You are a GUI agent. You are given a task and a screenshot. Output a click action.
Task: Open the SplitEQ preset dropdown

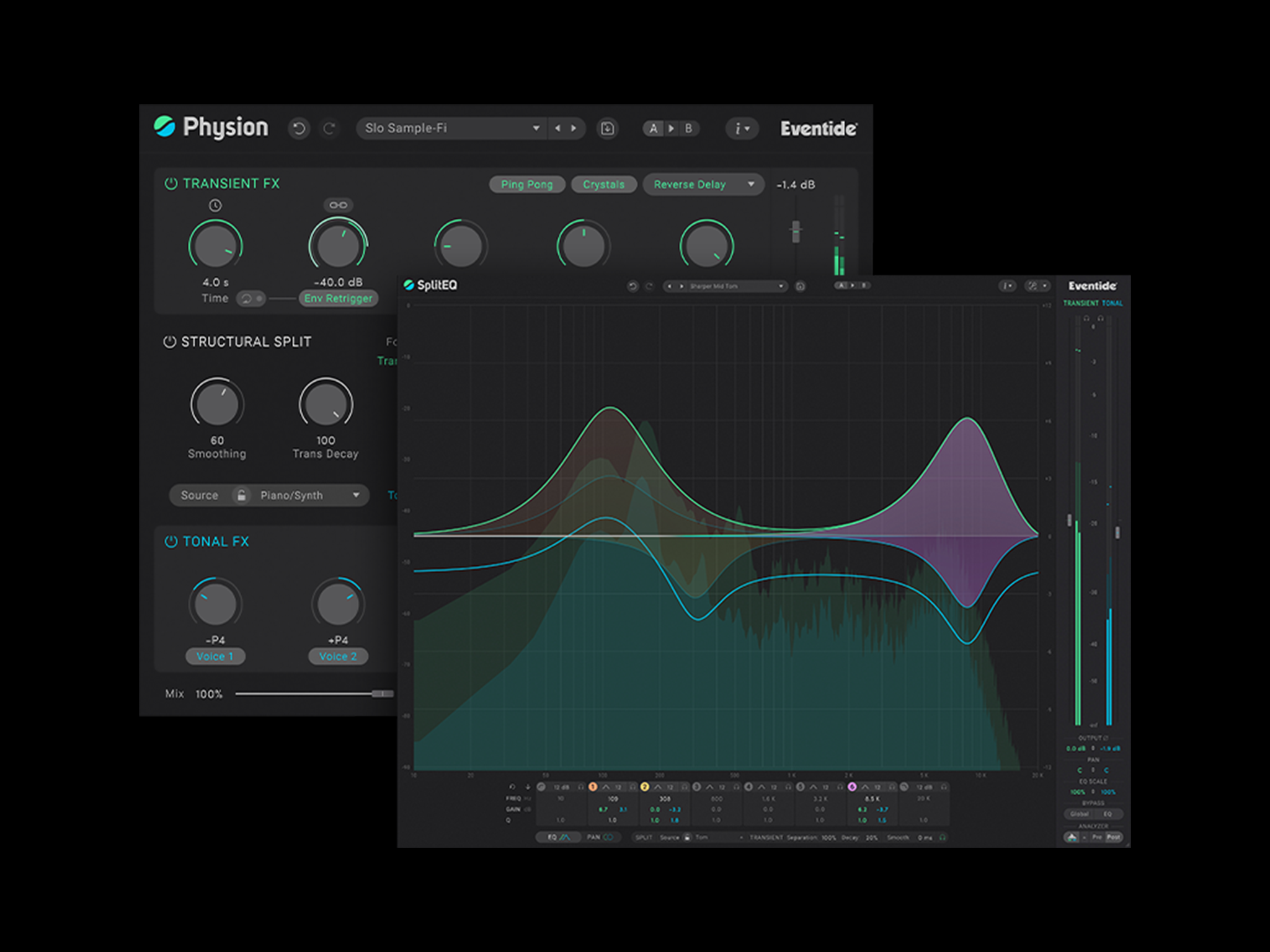pyautogui.click(x=737, y=286)
